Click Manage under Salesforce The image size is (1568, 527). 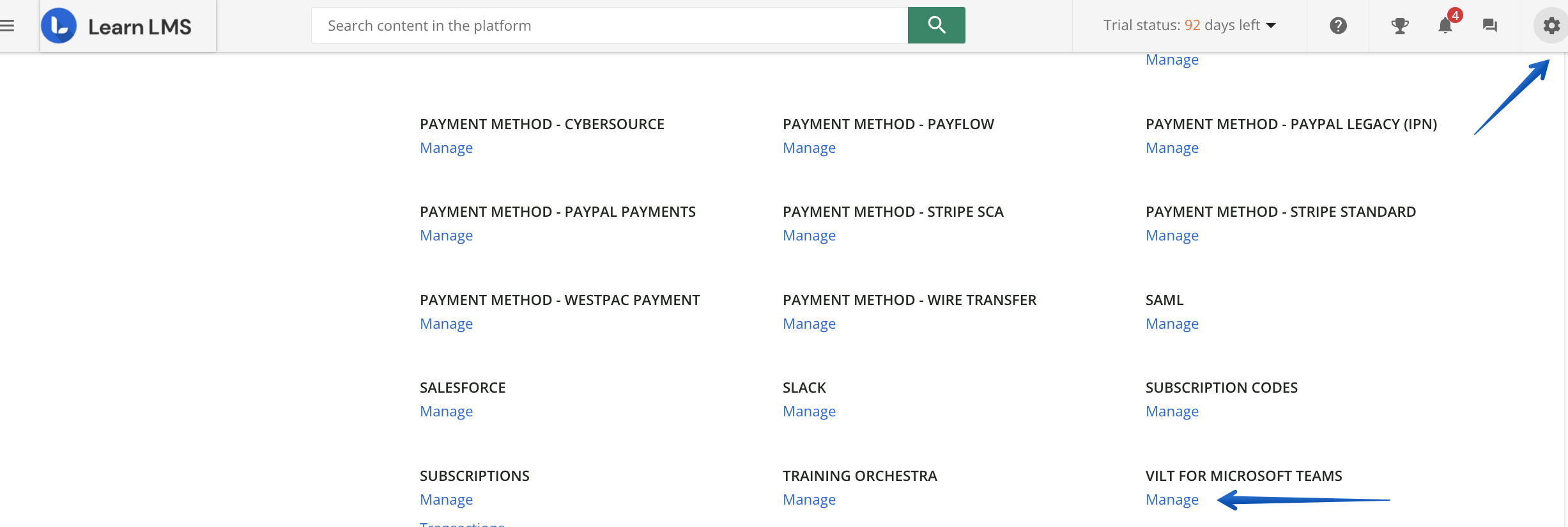(x=446, y=411)
